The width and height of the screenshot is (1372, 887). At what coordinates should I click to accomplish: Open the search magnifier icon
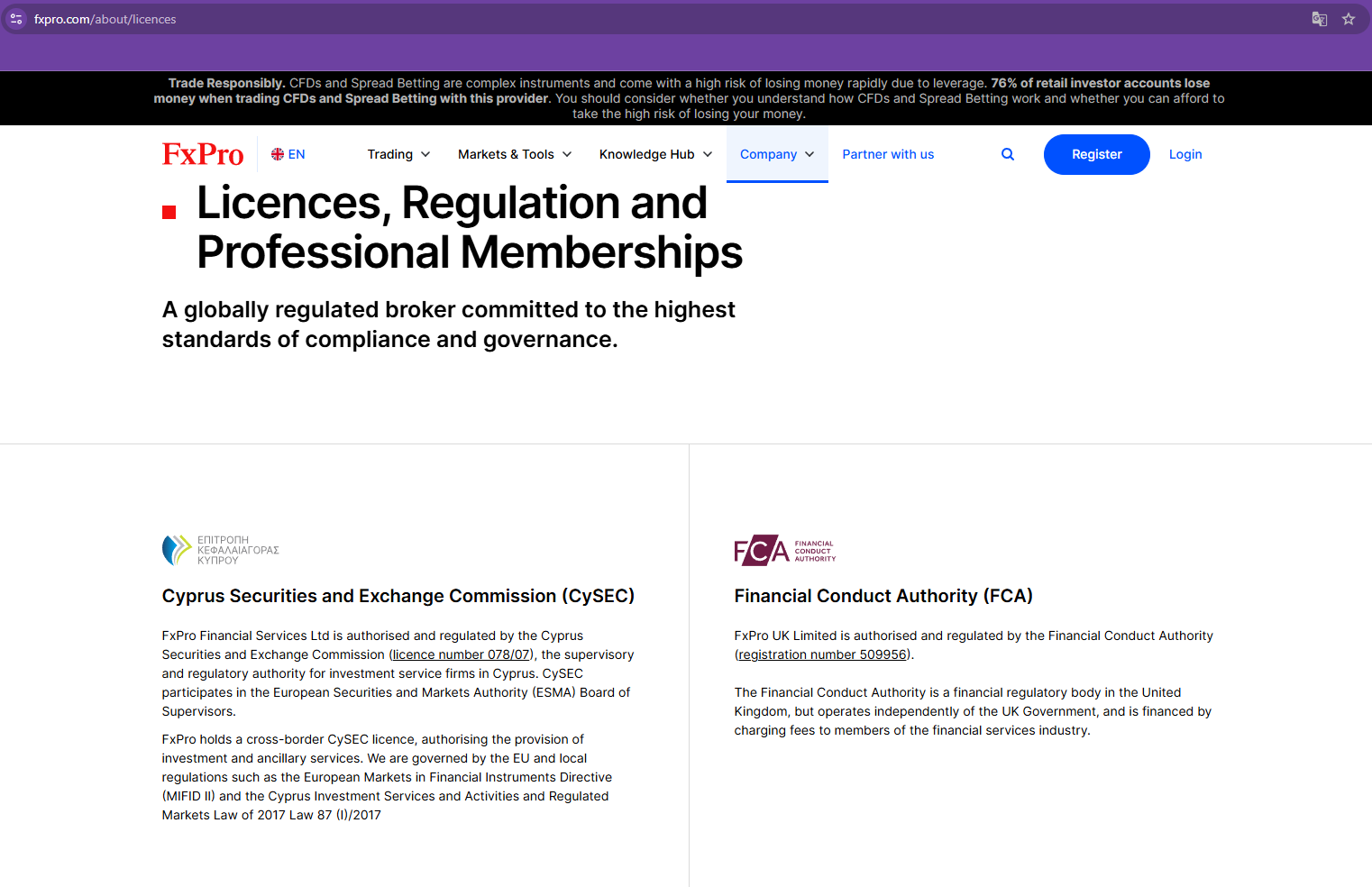tap(1008, 154)
